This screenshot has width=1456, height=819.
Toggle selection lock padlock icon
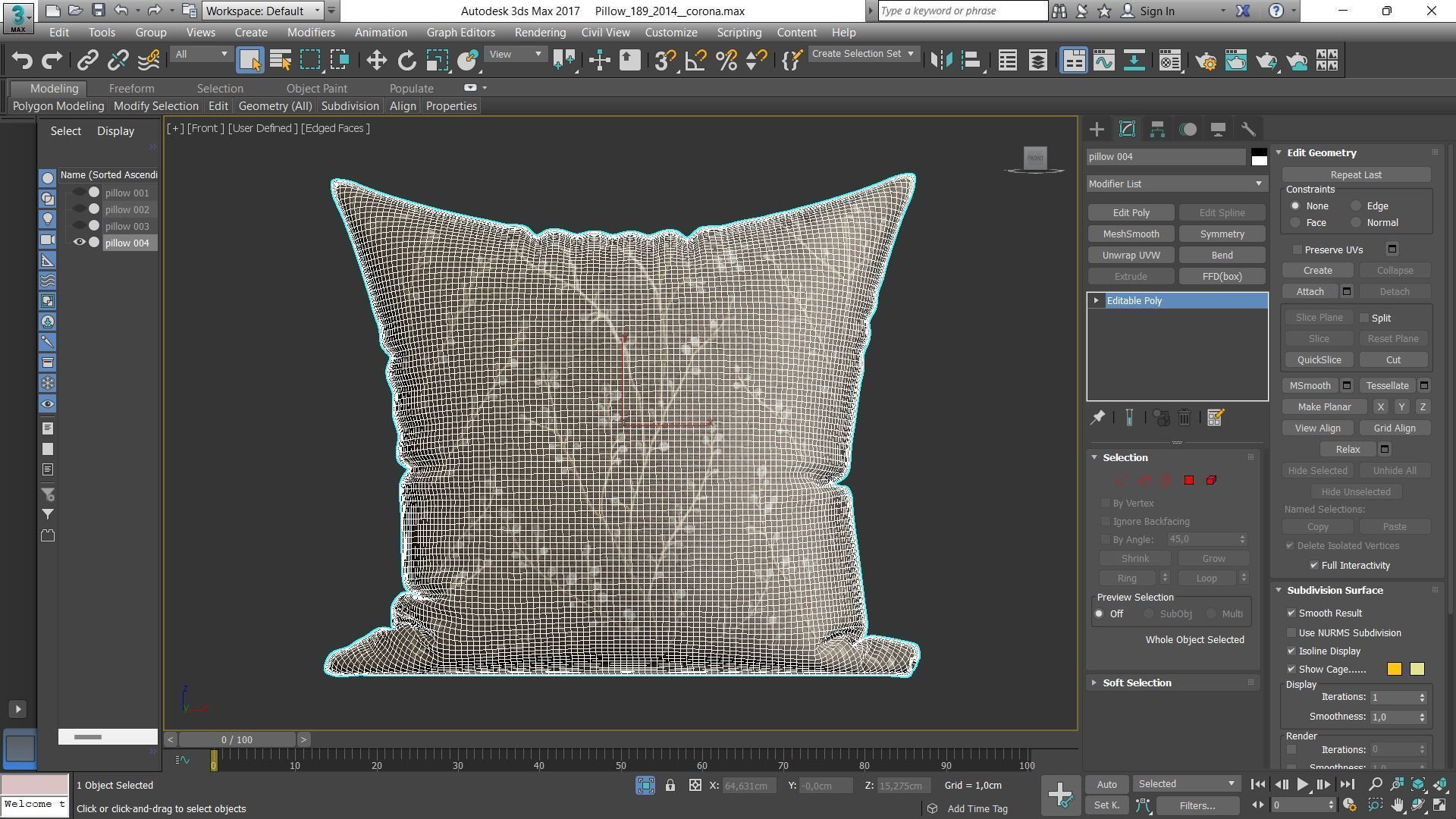[x=670, y=786]
